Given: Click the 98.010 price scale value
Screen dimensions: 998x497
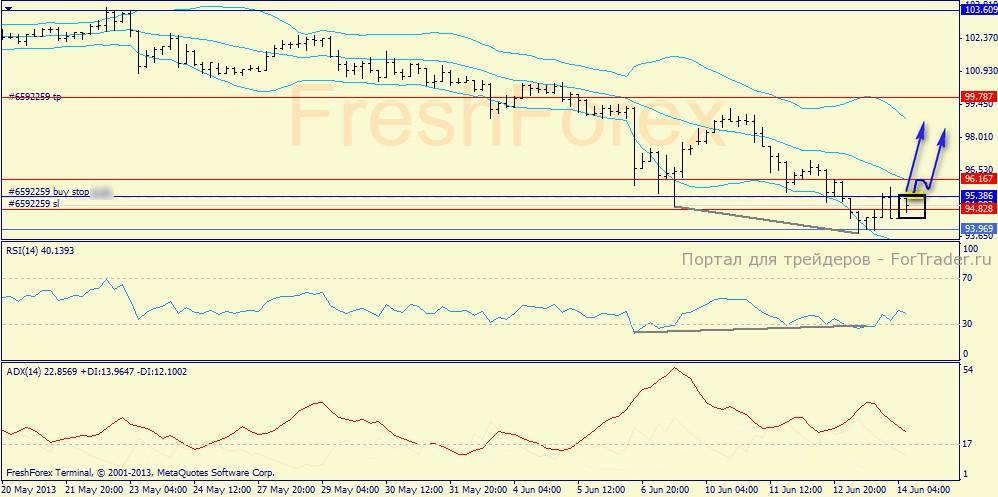Looking at the screenshot, I should pyautogui.click(x=978, y=136).
